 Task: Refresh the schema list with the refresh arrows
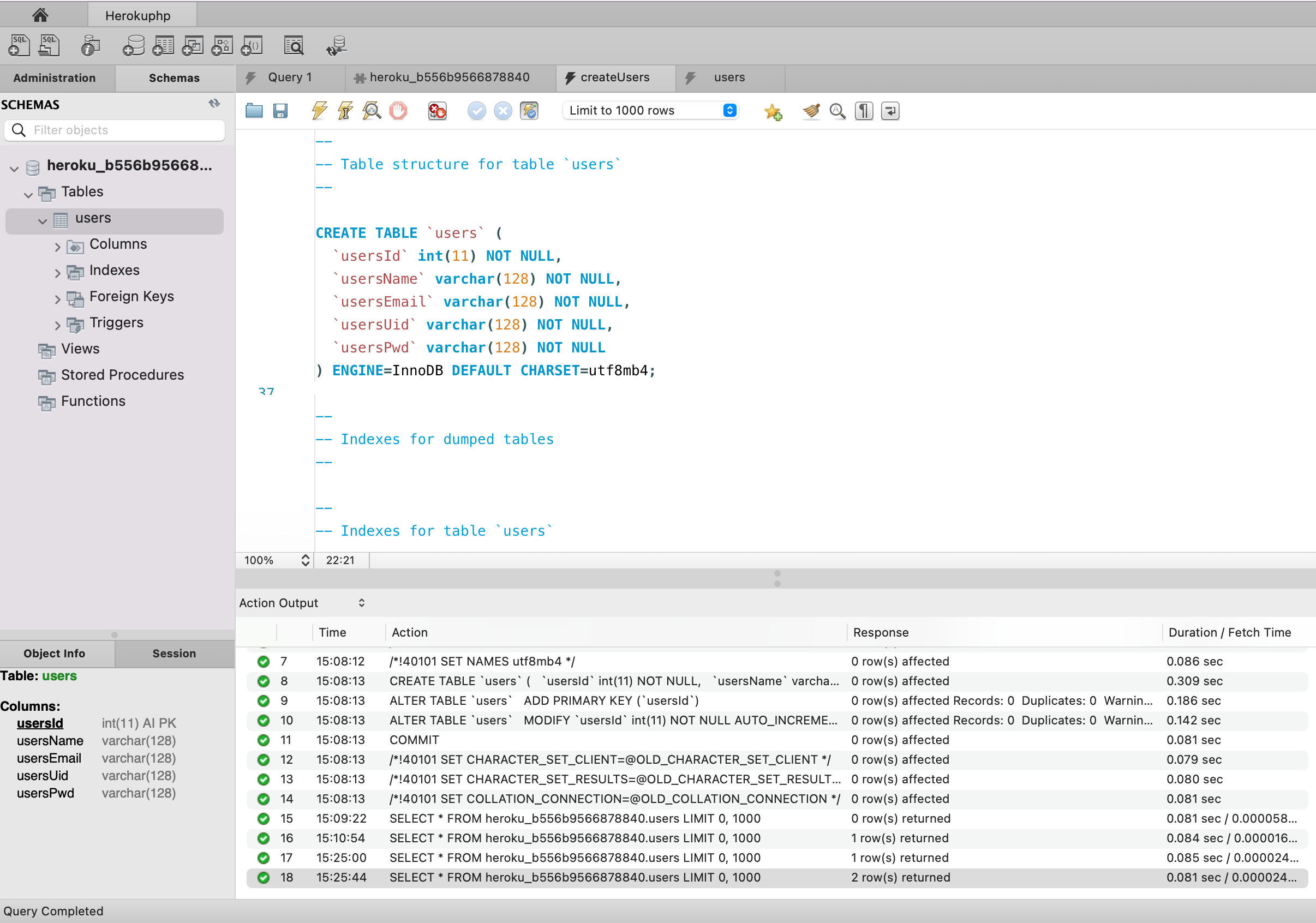[x=214, y=104]
